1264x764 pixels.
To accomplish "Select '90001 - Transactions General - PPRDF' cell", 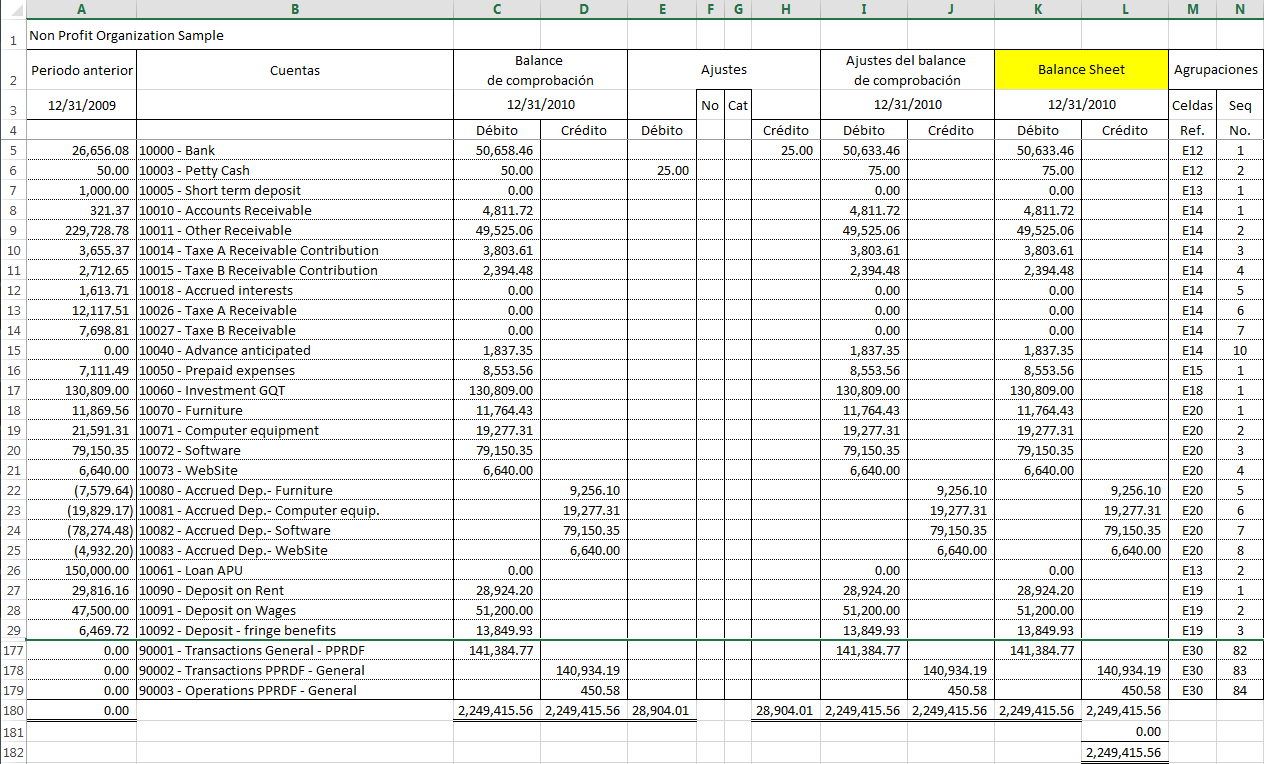I will (294, 650).
